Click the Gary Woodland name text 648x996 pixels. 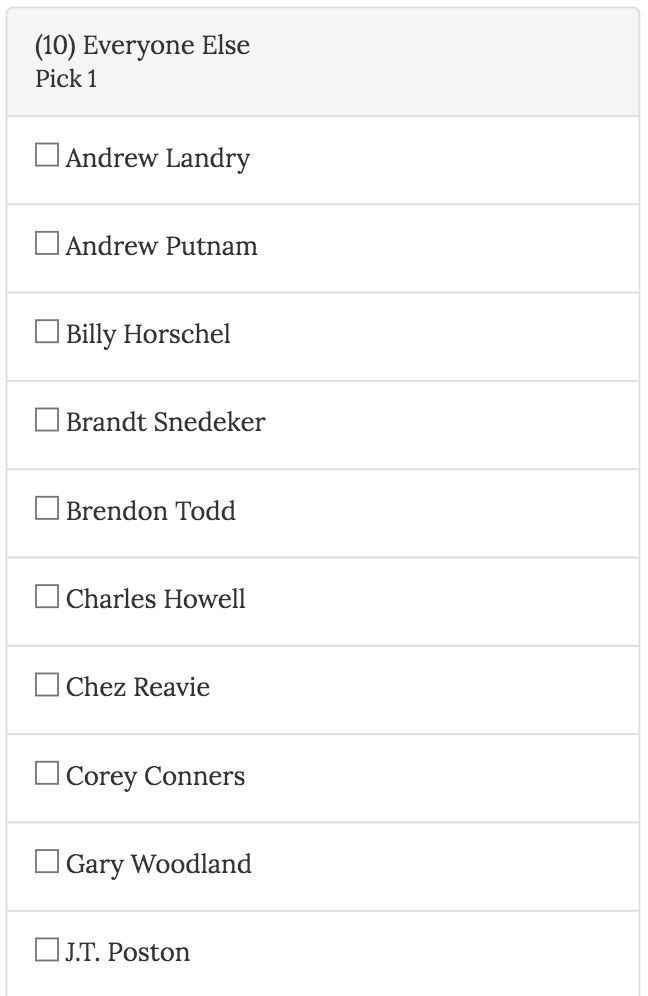pyautogui.click(x=159, y=864)
